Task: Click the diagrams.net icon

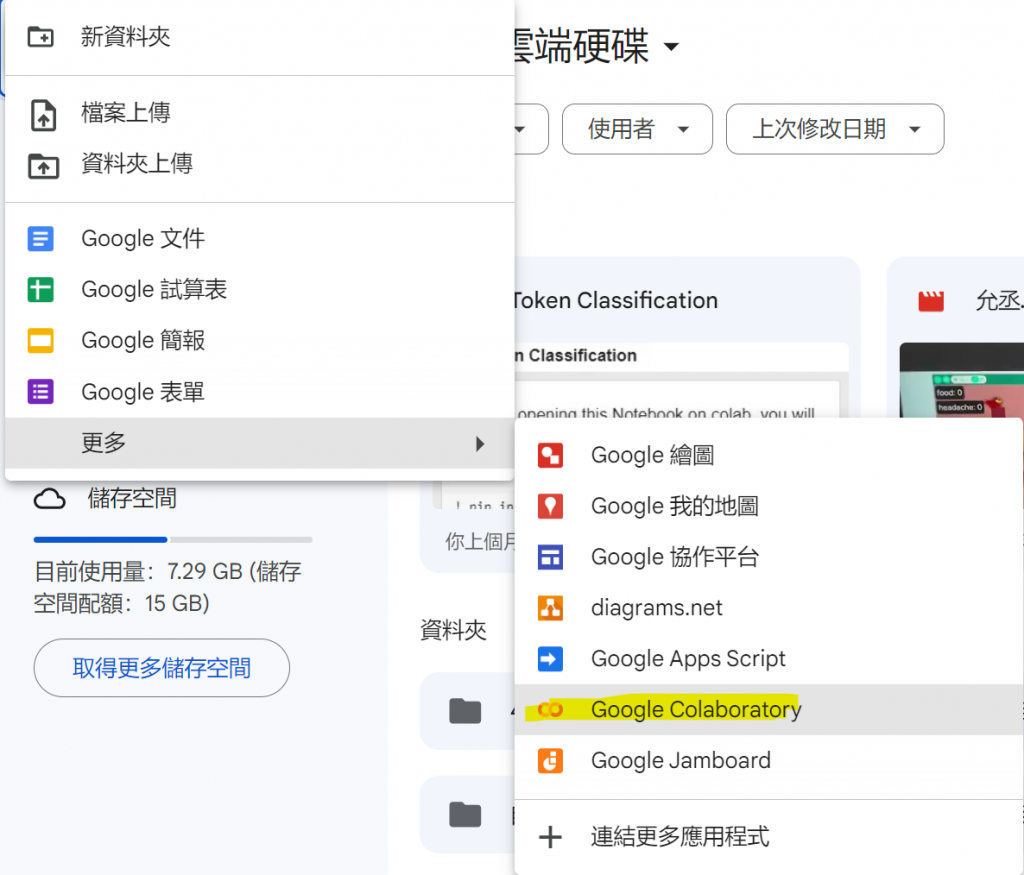Action: tap(551, 608)
